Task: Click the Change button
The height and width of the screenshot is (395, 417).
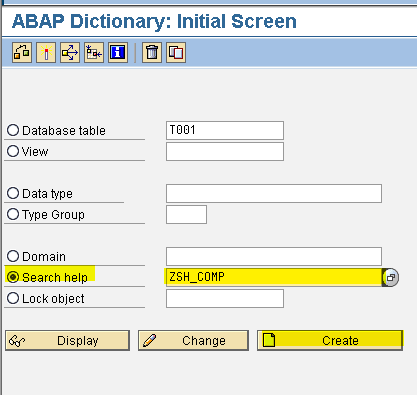Action: pyautogui.click(x=193, y=340)
